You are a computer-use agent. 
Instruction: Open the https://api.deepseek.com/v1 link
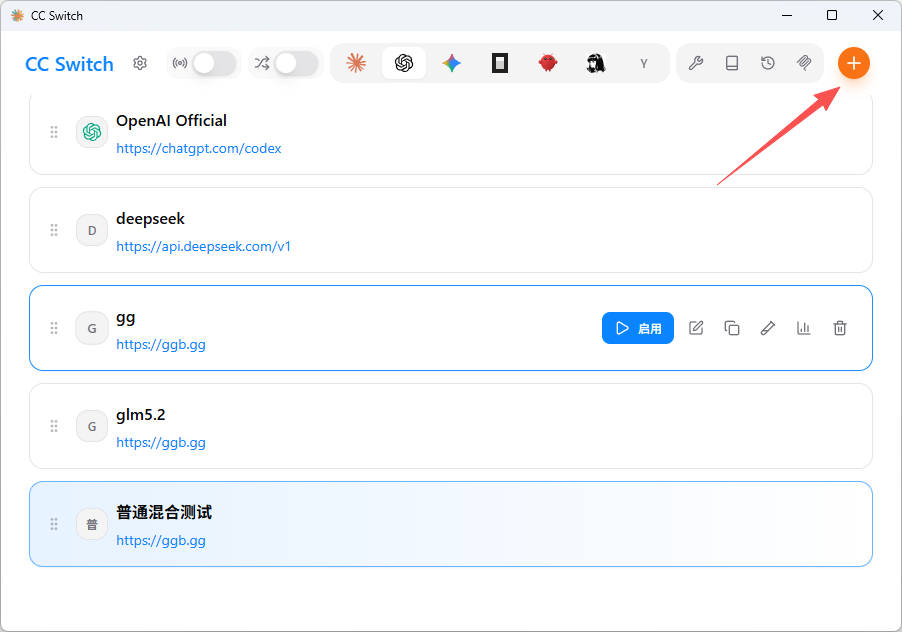pyautogui.click(x=204, y=247)
